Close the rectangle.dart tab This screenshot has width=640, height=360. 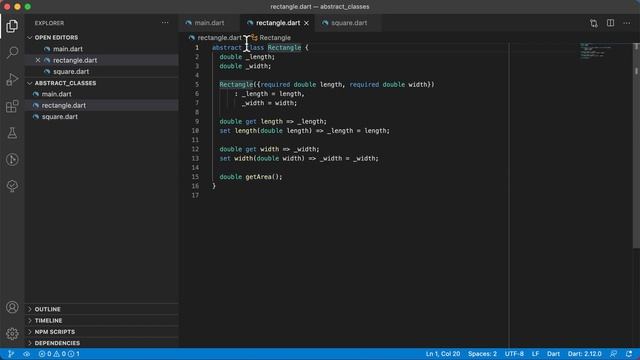[306, 23]
